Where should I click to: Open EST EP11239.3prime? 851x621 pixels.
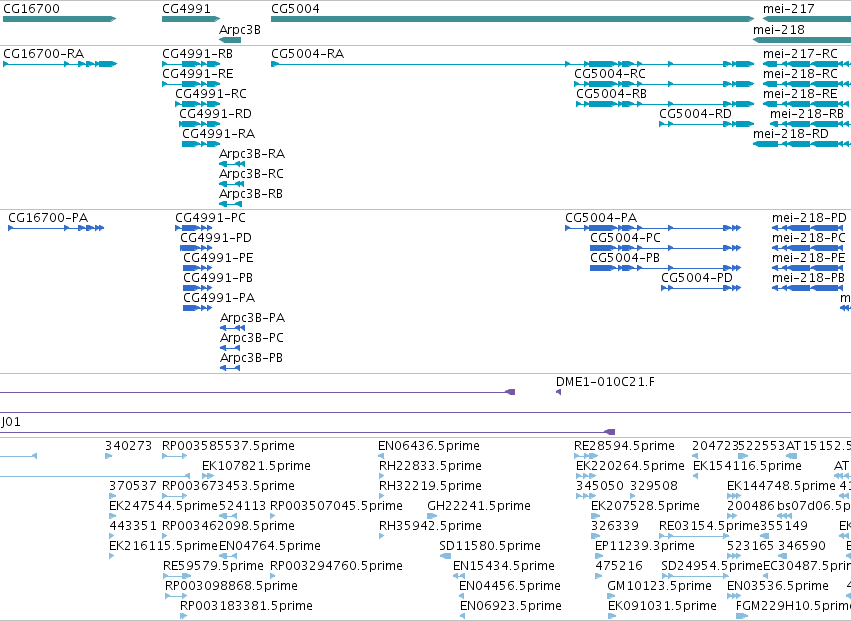pyautogui.click(x=599, y=556)
